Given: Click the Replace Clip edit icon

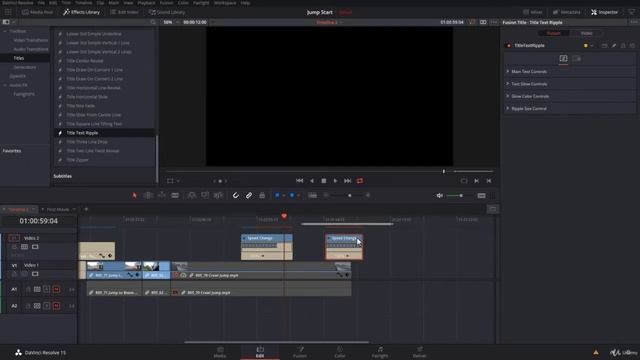Looking at the screenshot, I should coord(218,196).
